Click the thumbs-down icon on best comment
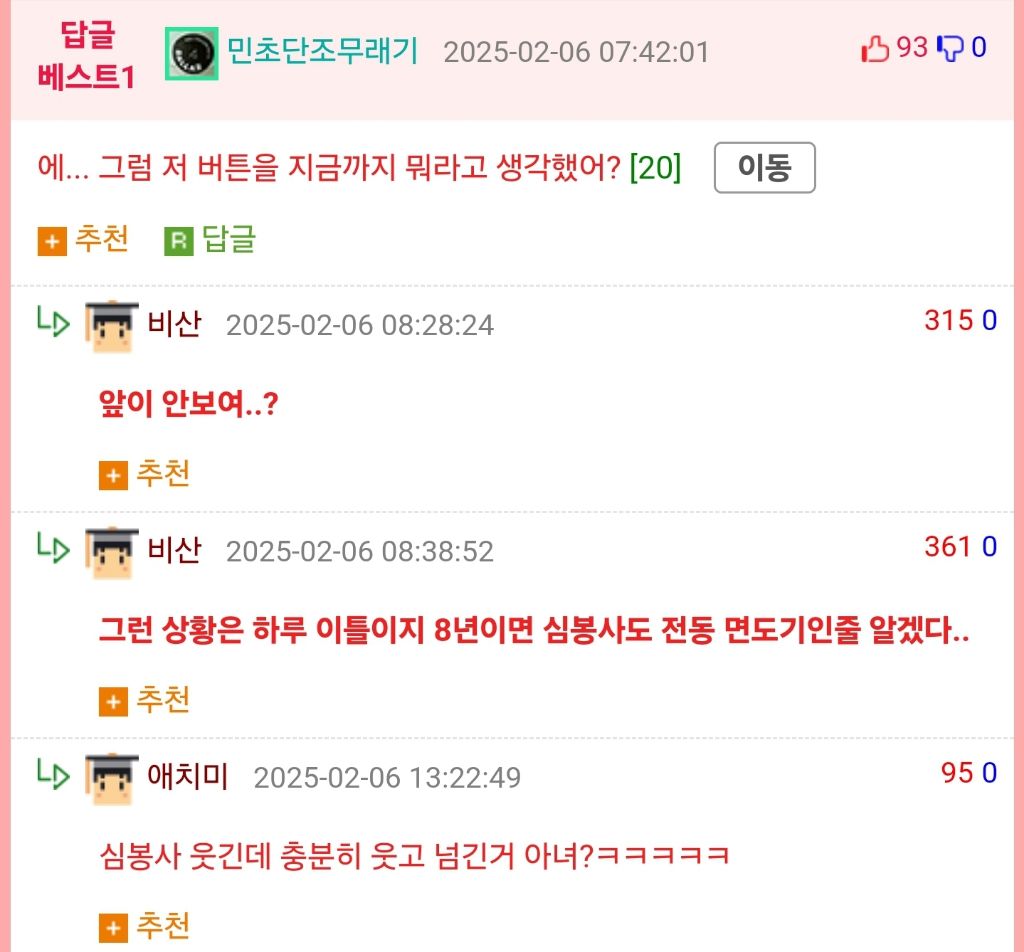Screen dimensions: 1024x952 pyautogui.click(x=950, y=48)
